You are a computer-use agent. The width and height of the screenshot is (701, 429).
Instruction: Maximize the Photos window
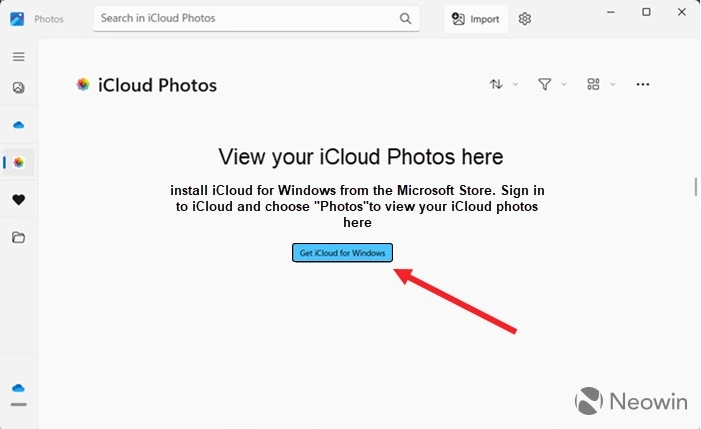(x=646, y=12)
